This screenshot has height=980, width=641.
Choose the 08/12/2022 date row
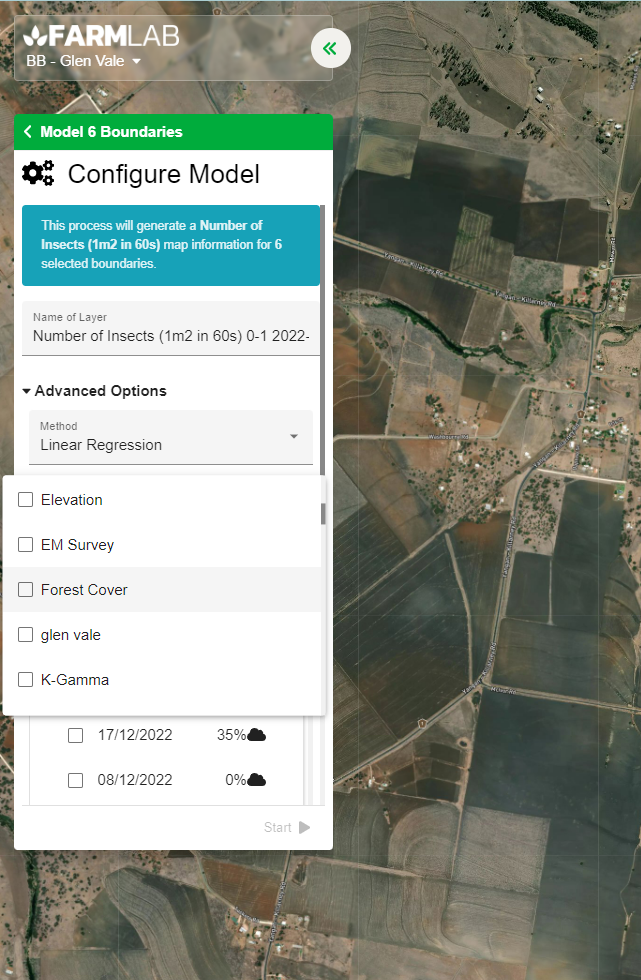[x=135, y=780]
